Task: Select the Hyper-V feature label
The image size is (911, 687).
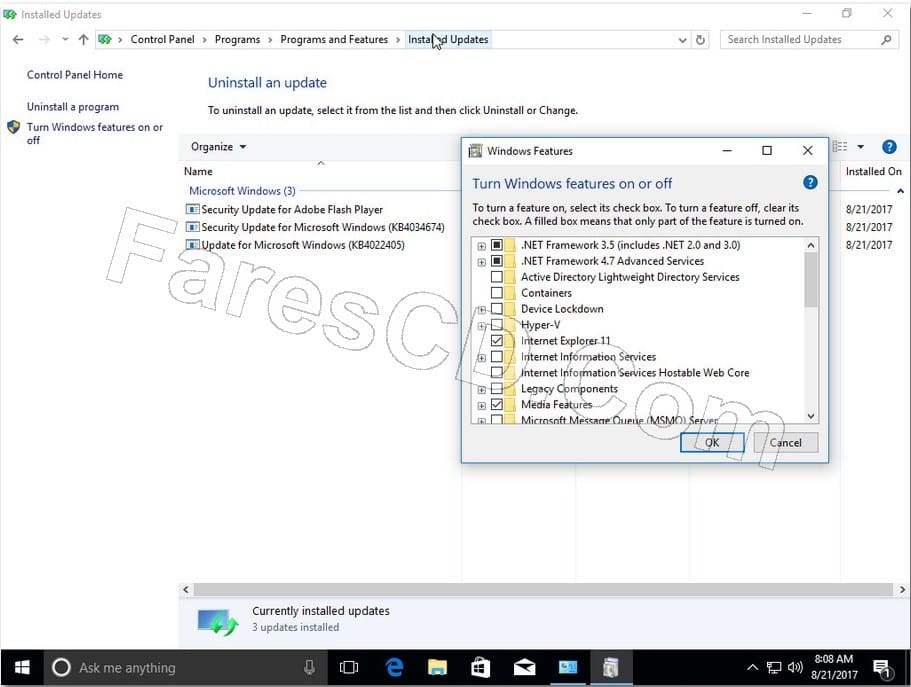Action: tap(540, 325)
